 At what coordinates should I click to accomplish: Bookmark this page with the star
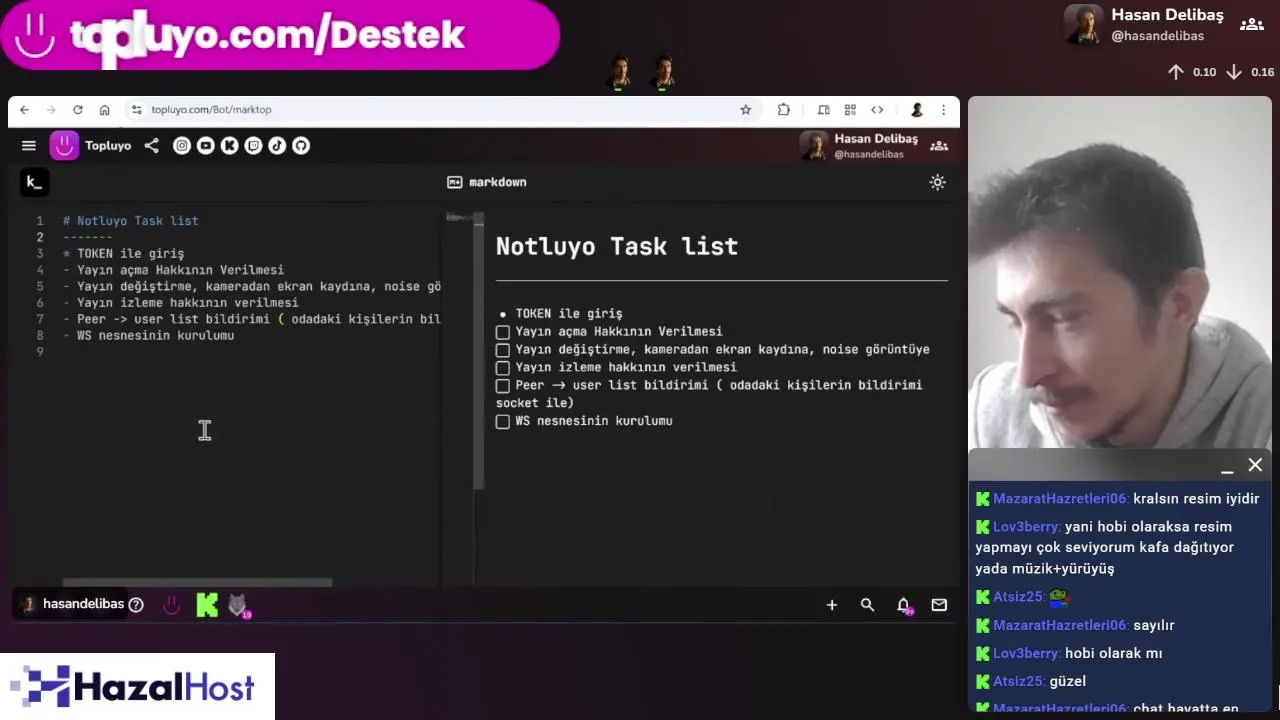click(x=745, y=110)
